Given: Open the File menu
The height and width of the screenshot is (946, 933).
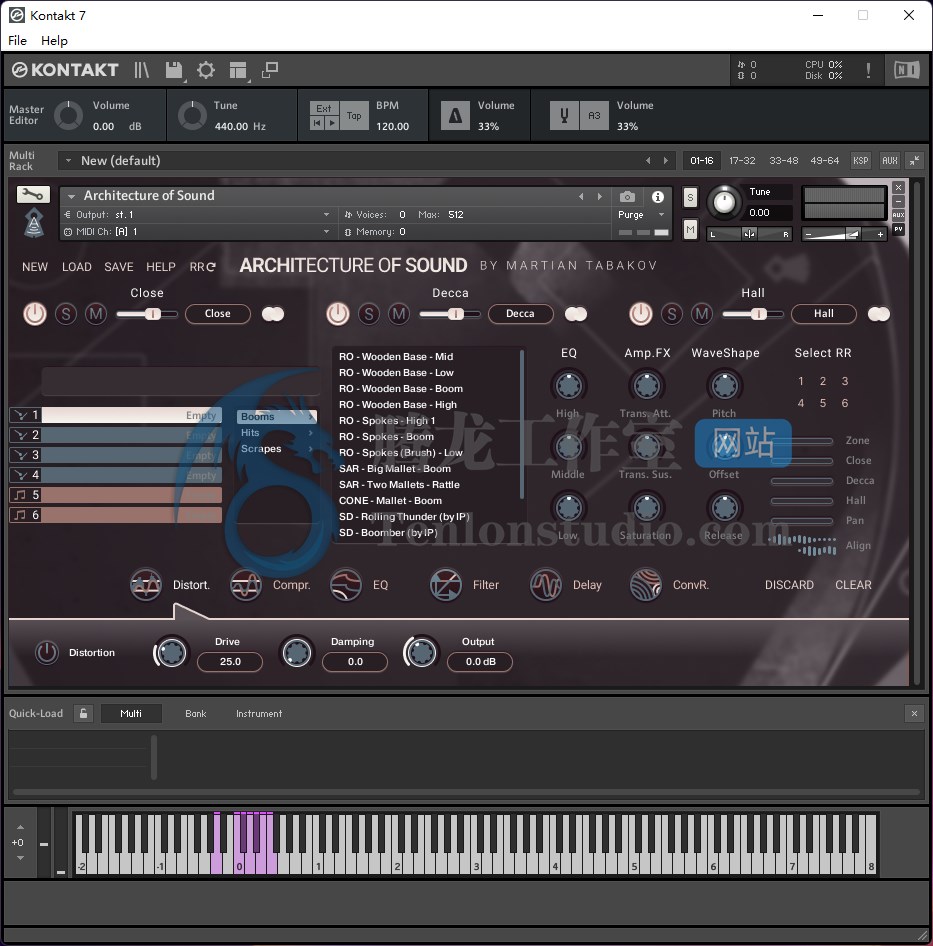Looking at the screenshot, I should (x=18, y=40).
